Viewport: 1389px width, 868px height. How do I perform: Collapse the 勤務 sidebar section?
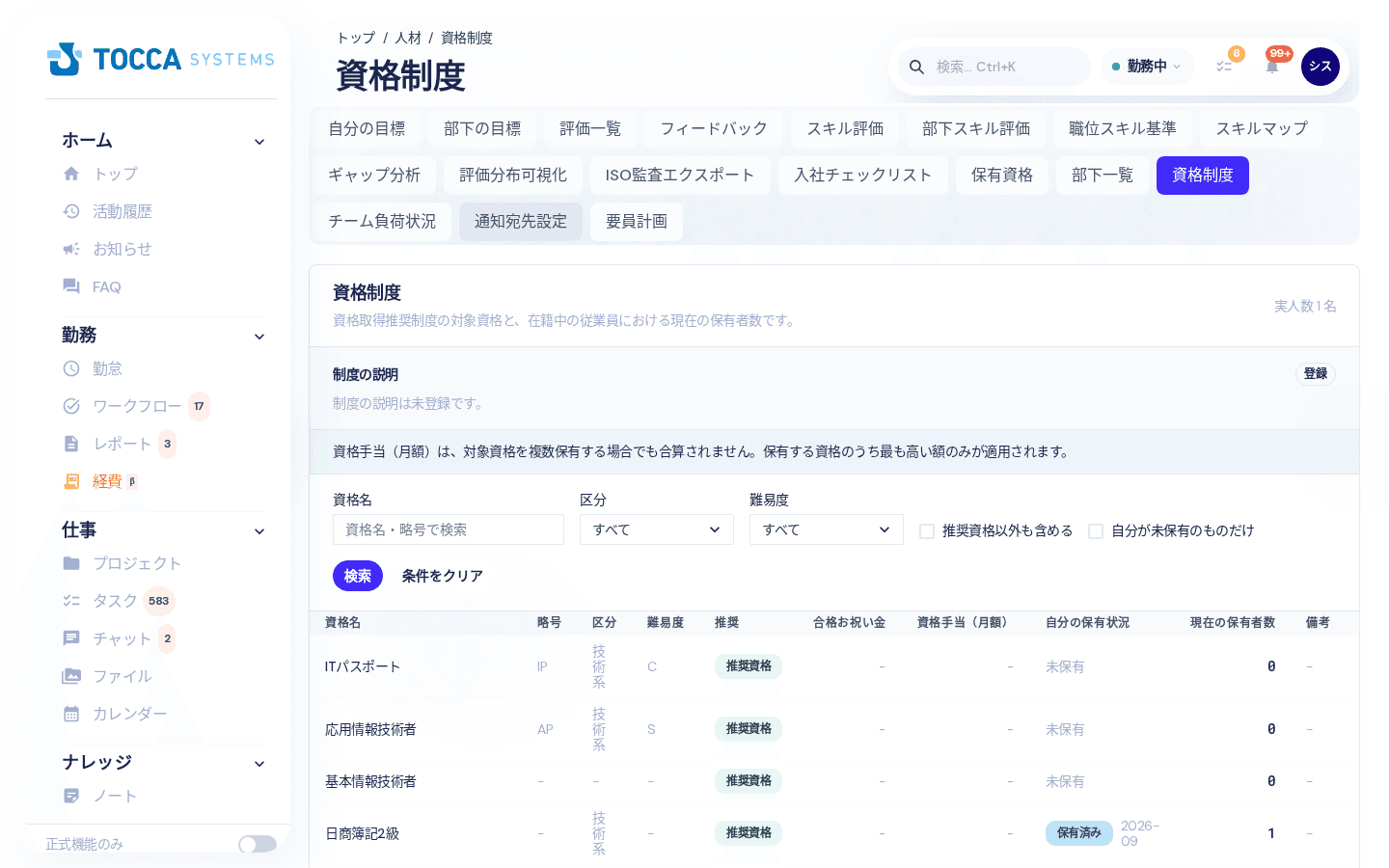point(259,337)
